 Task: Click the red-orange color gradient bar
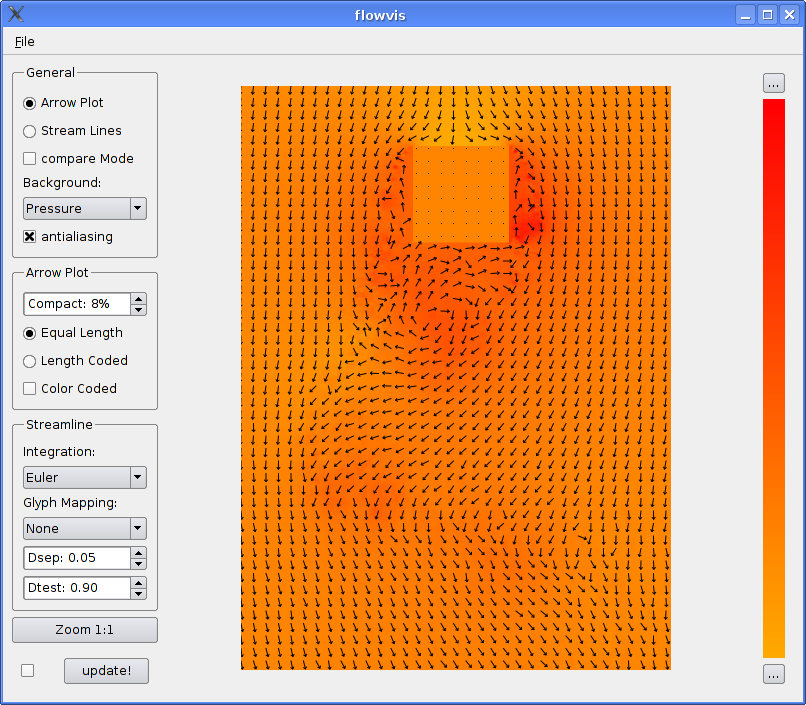coord(773,378)
